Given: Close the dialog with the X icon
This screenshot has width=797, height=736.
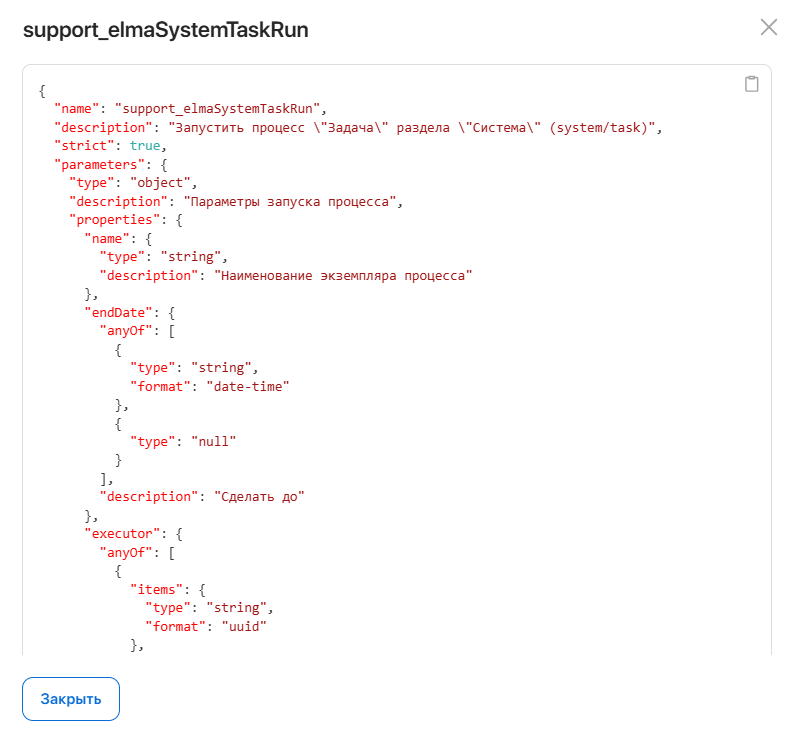Looking at the screenshot, I should pos(768,27).
